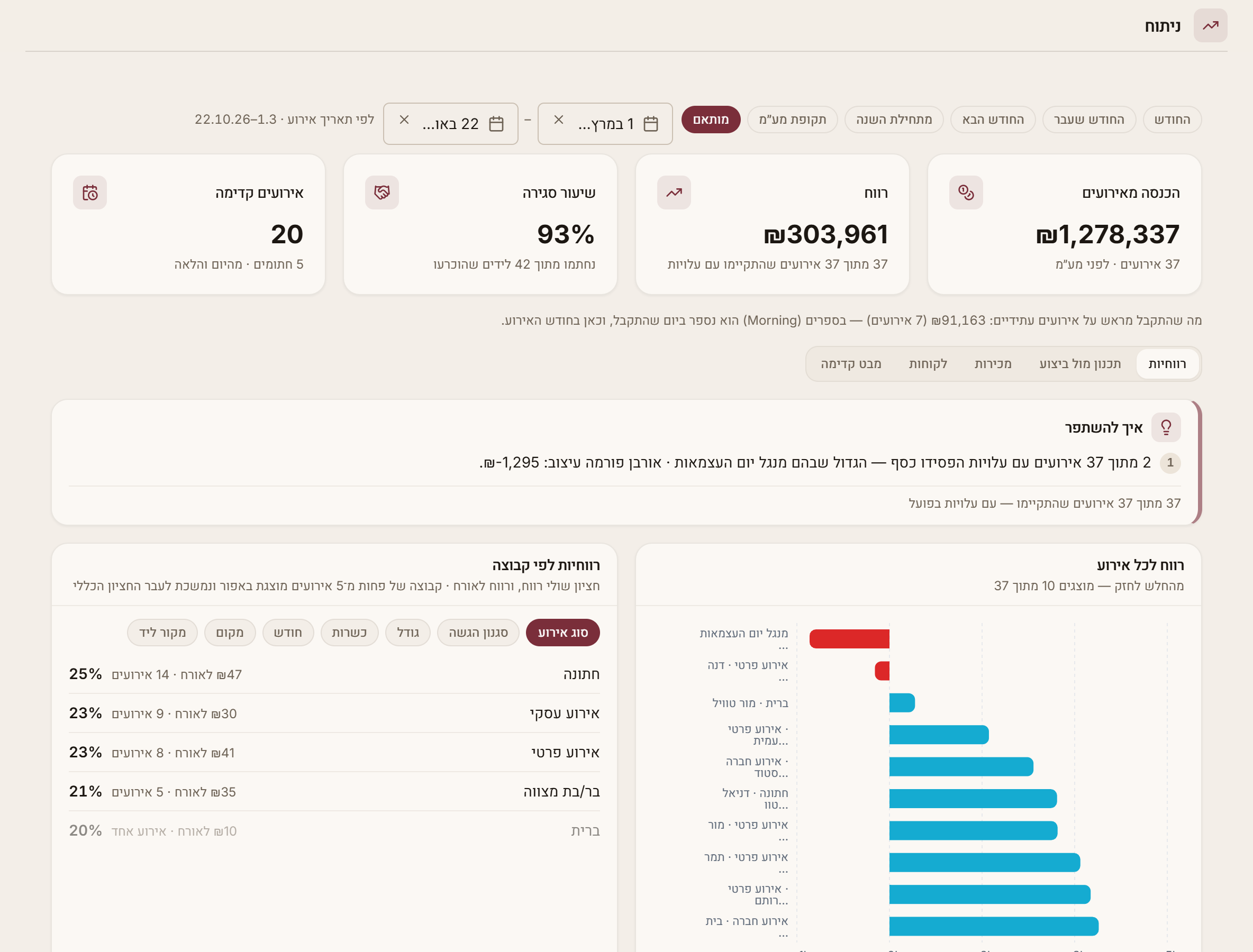
Task: Select the מתחילת השנה period filter
Action: (894, 120)
